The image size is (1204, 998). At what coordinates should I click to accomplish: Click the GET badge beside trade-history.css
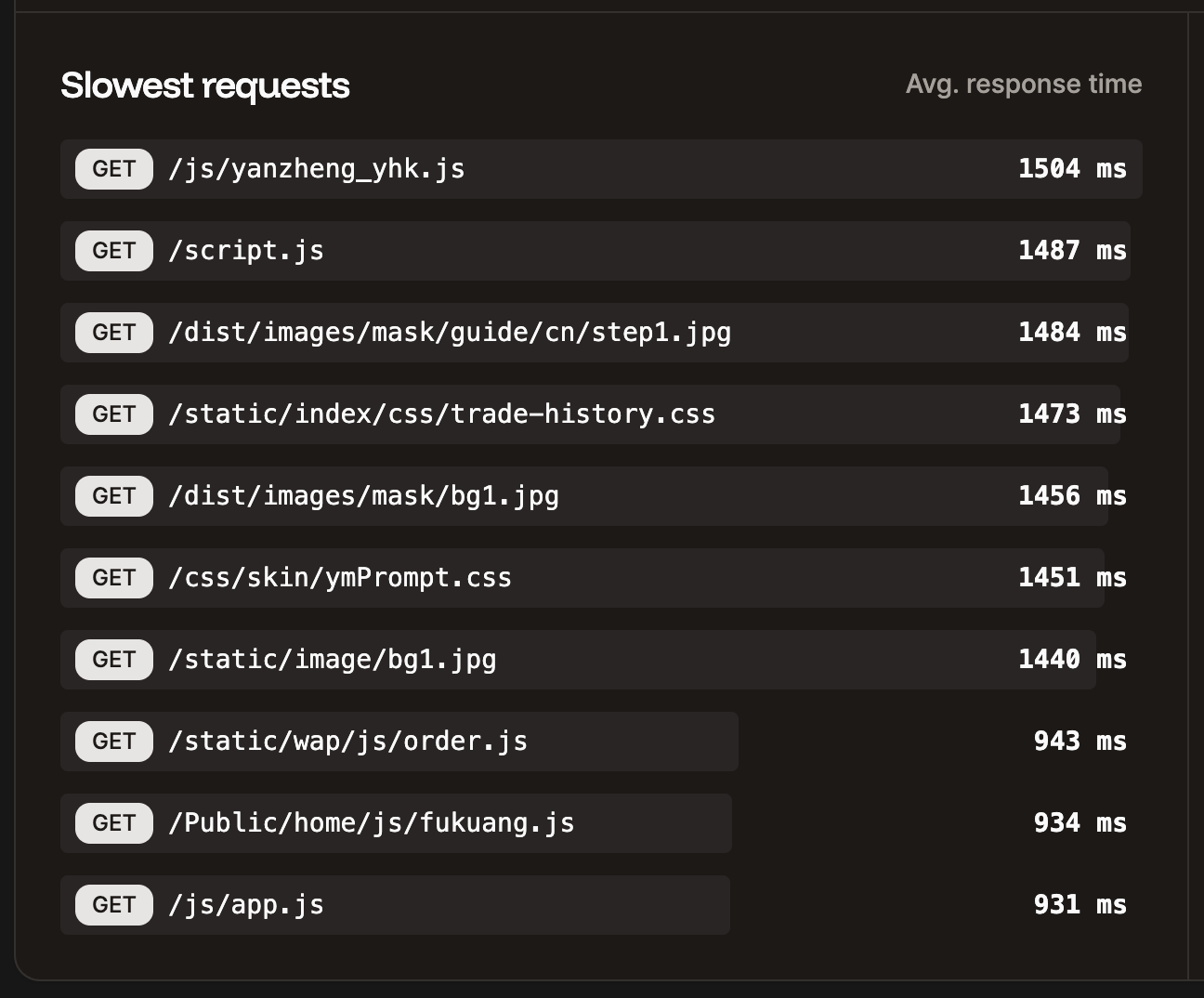tap(113, 414)
